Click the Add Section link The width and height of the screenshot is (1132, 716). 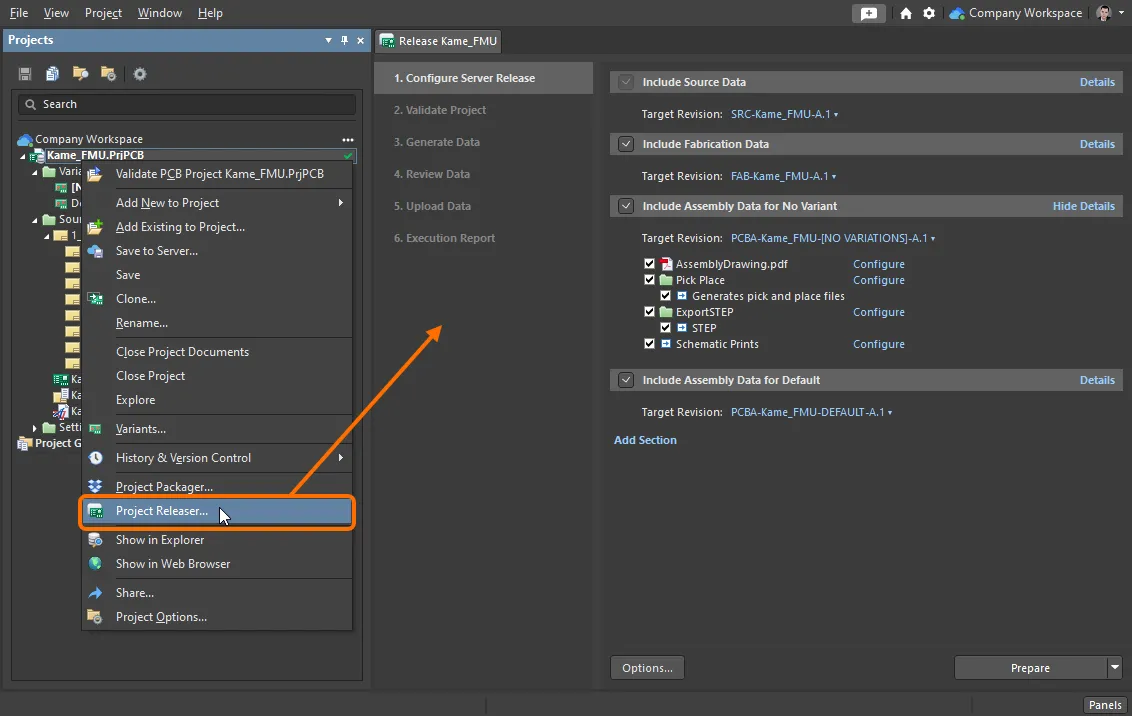click(x=645, y=440)
